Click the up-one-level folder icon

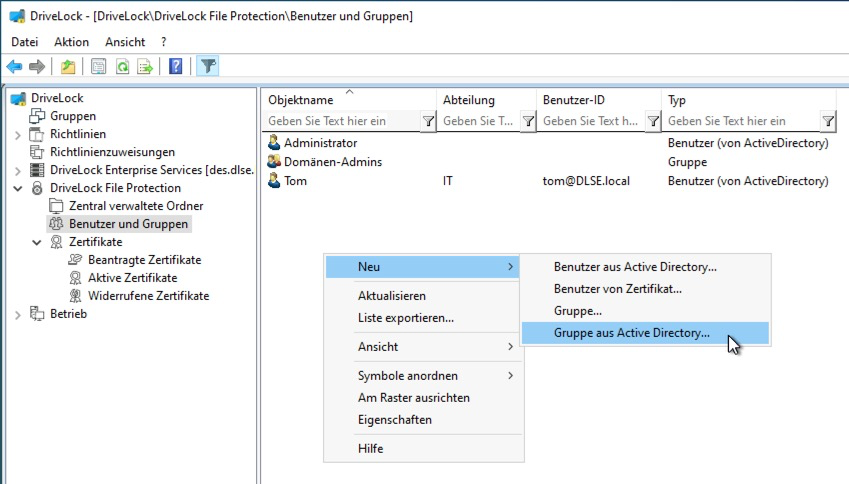(68, 67)
